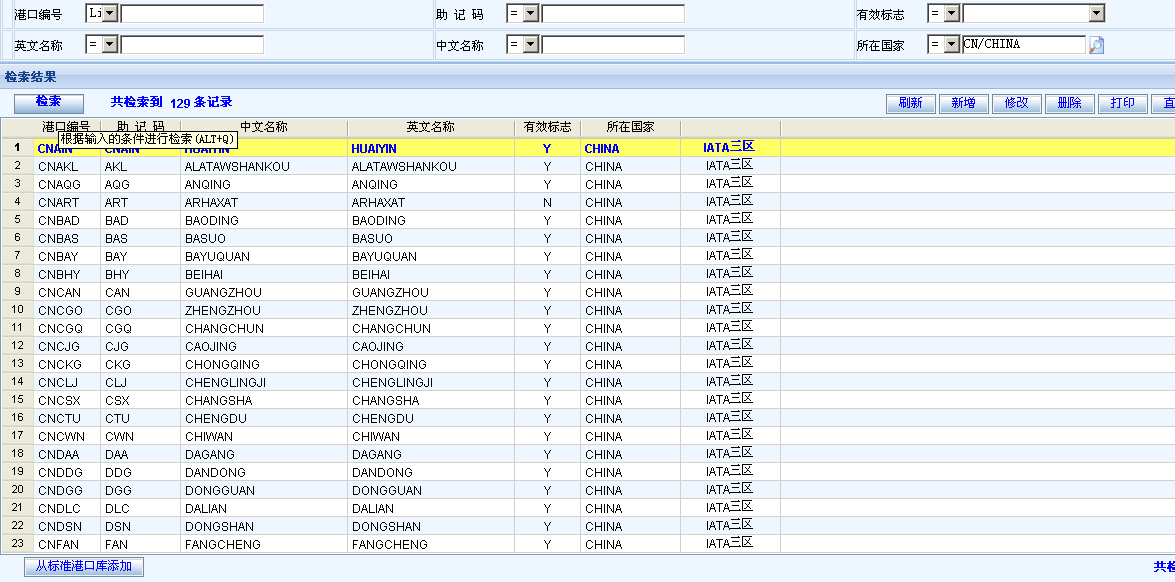The height and width of the screenshot is (582, 1175).
Task: Open the 港口编号 operator dropdown
Action: click(109, 14)
